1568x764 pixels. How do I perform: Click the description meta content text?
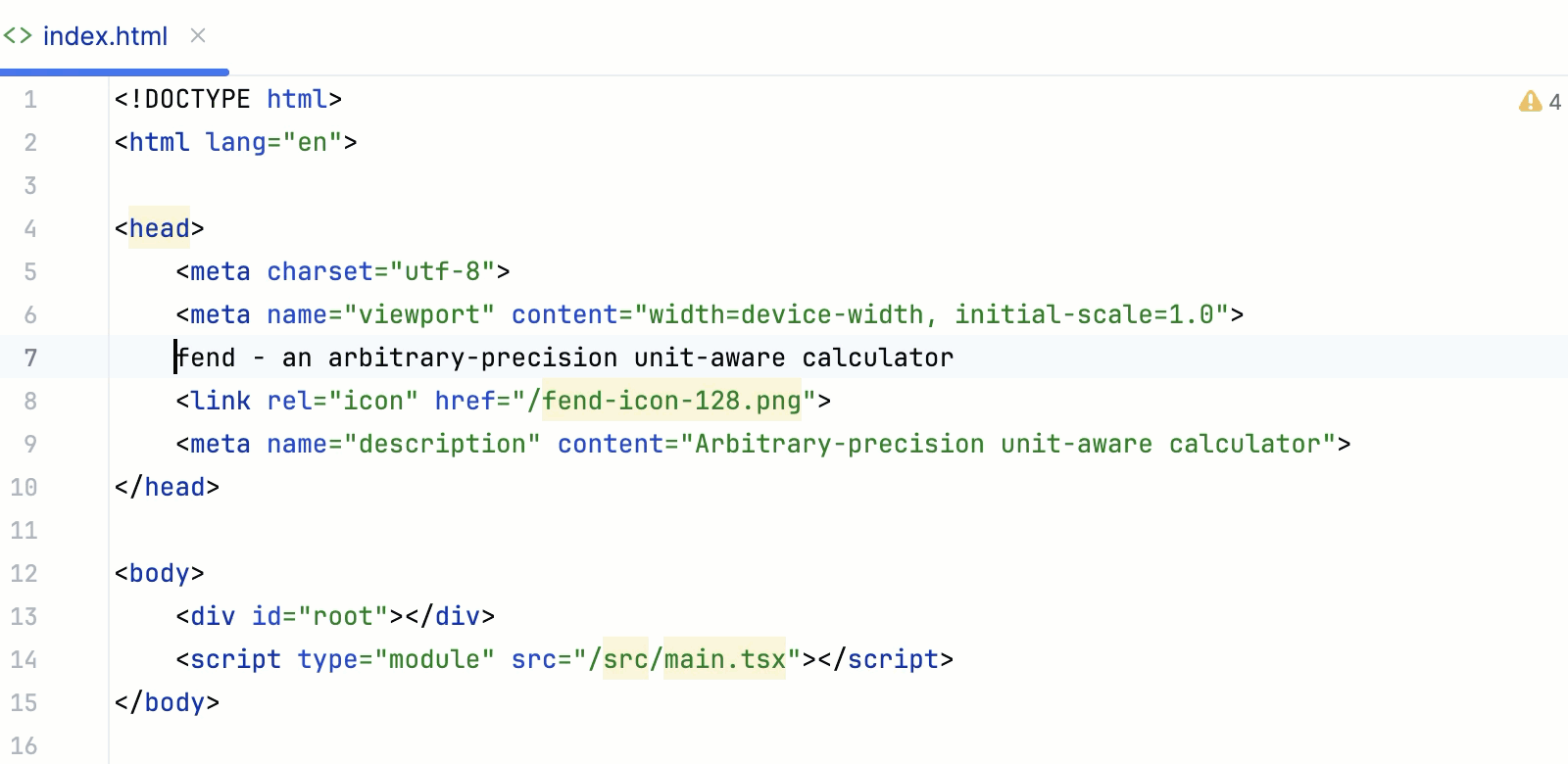click(1009, 444)
